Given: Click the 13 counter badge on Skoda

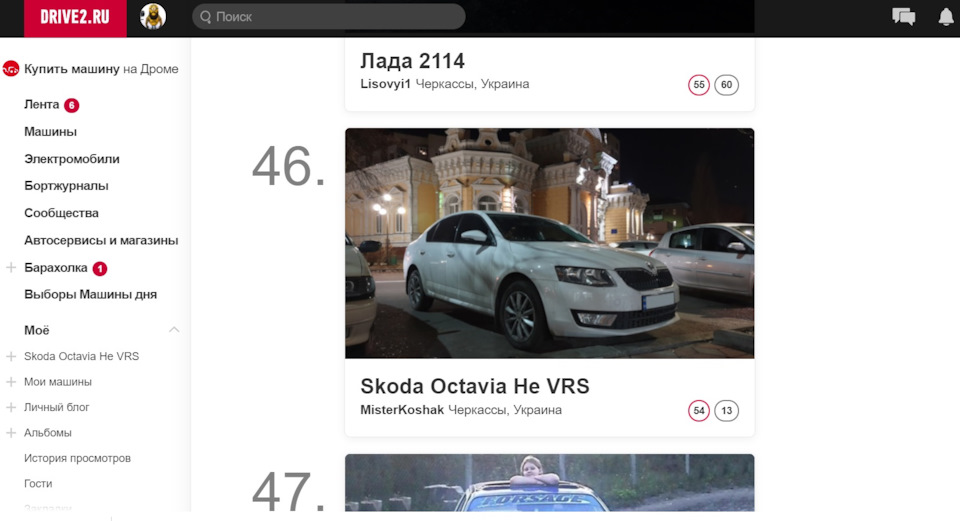Looking at the screenshot, I should (x=726, y=410).
